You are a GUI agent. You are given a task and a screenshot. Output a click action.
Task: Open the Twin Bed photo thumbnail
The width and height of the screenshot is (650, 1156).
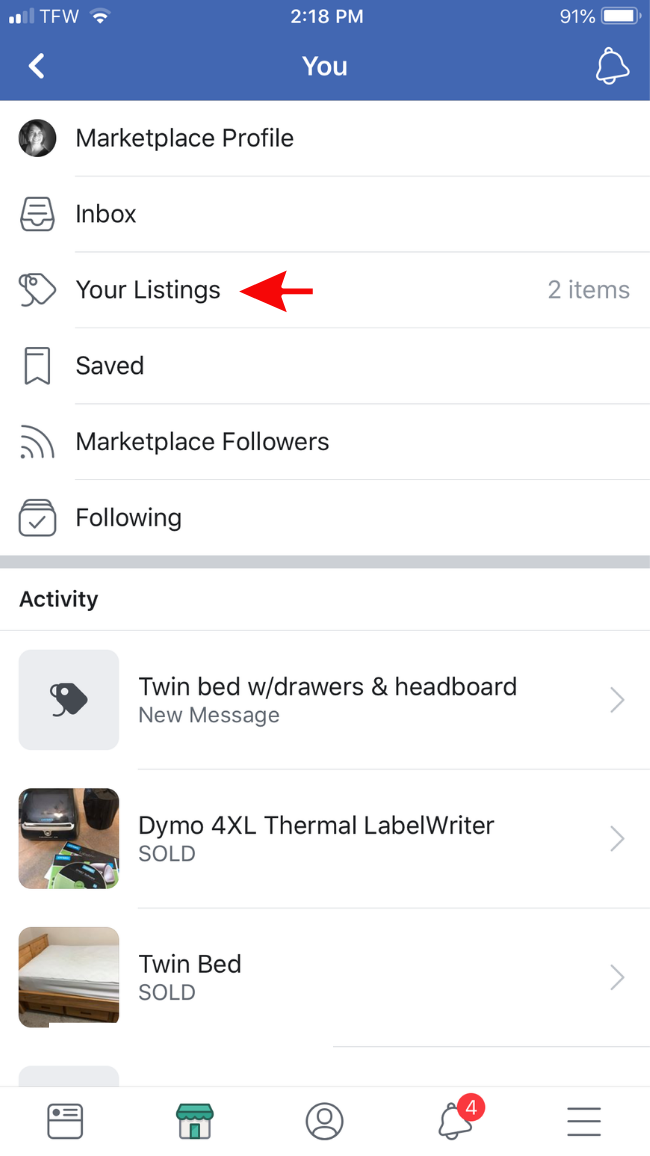69,976
